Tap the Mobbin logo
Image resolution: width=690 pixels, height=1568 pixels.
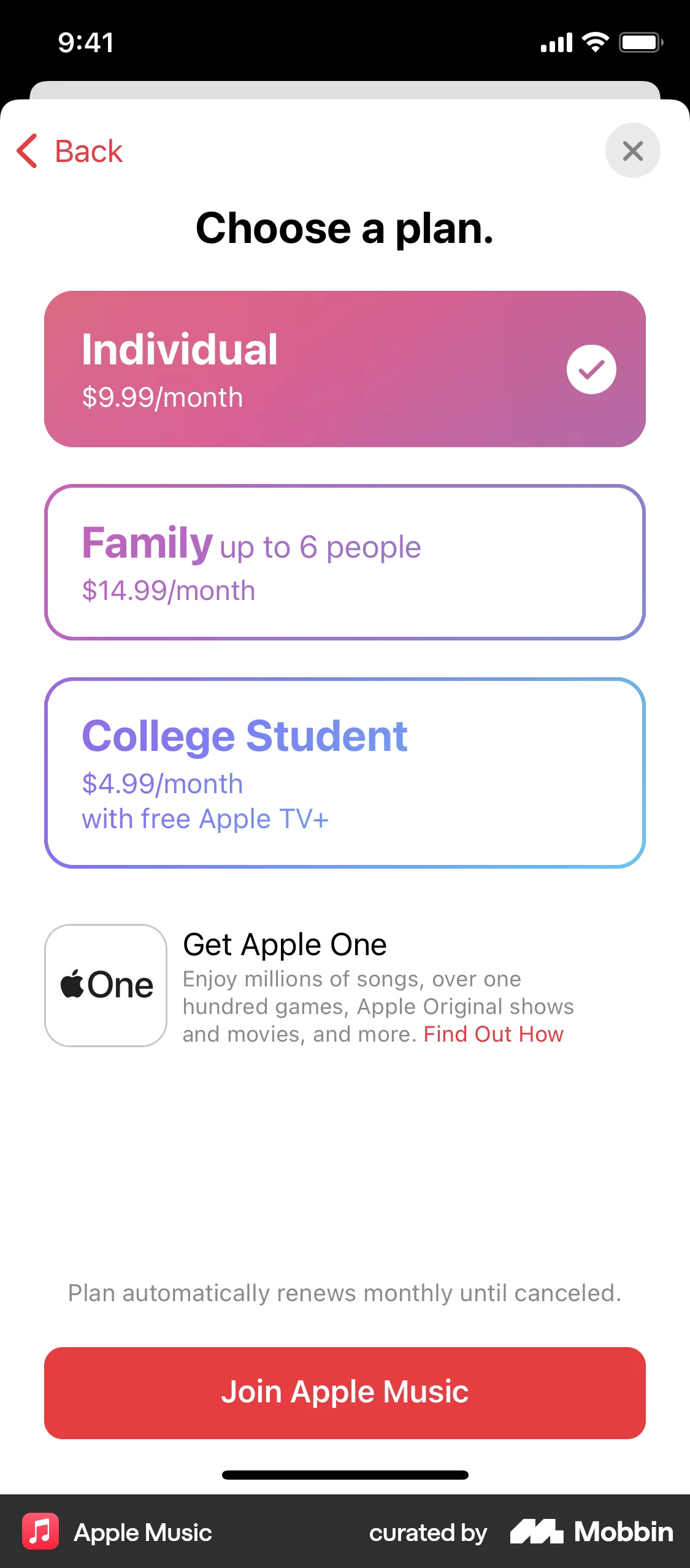pos(591,1532)
